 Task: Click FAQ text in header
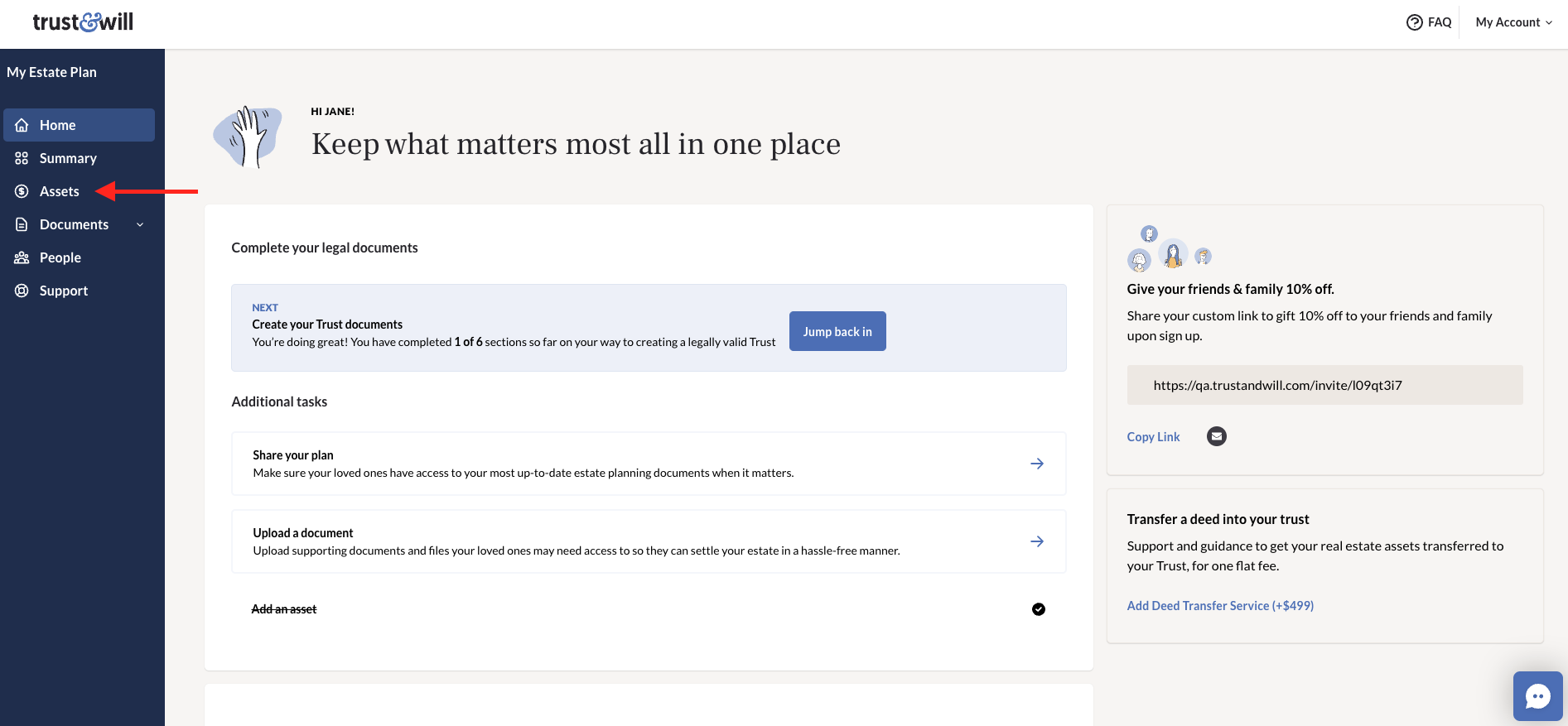click(x=1440, y=22)
